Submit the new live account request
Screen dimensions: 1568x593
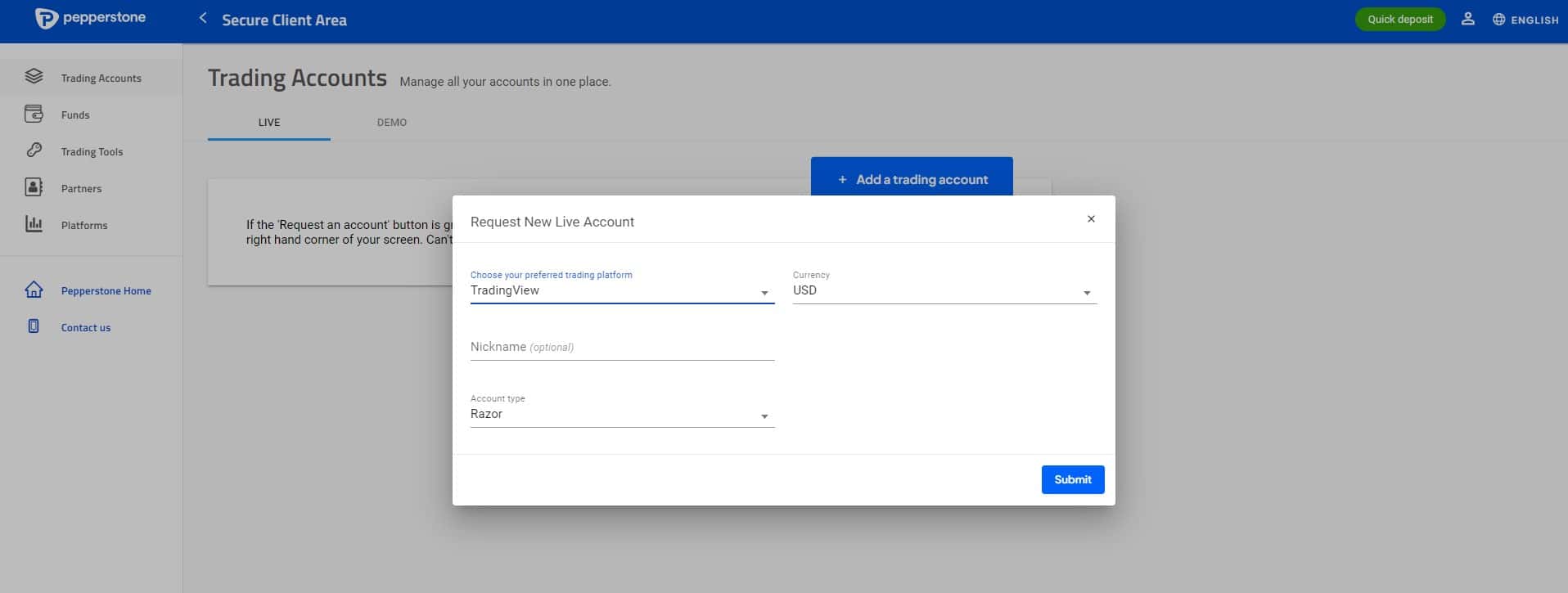coord(1073,479)
